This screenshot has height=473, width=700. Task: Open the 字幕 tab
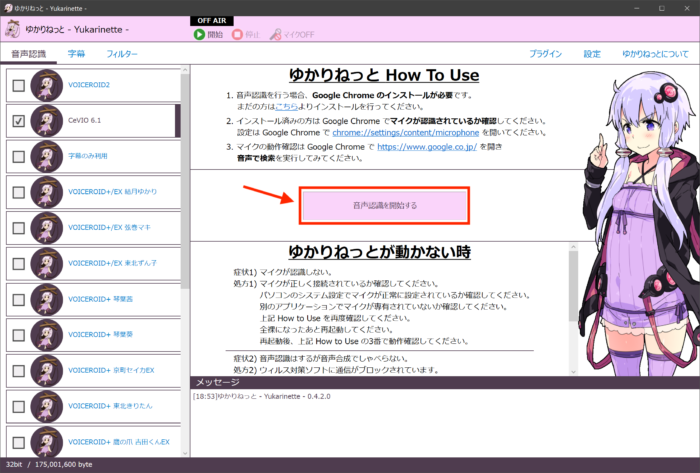tap(76, 54)
